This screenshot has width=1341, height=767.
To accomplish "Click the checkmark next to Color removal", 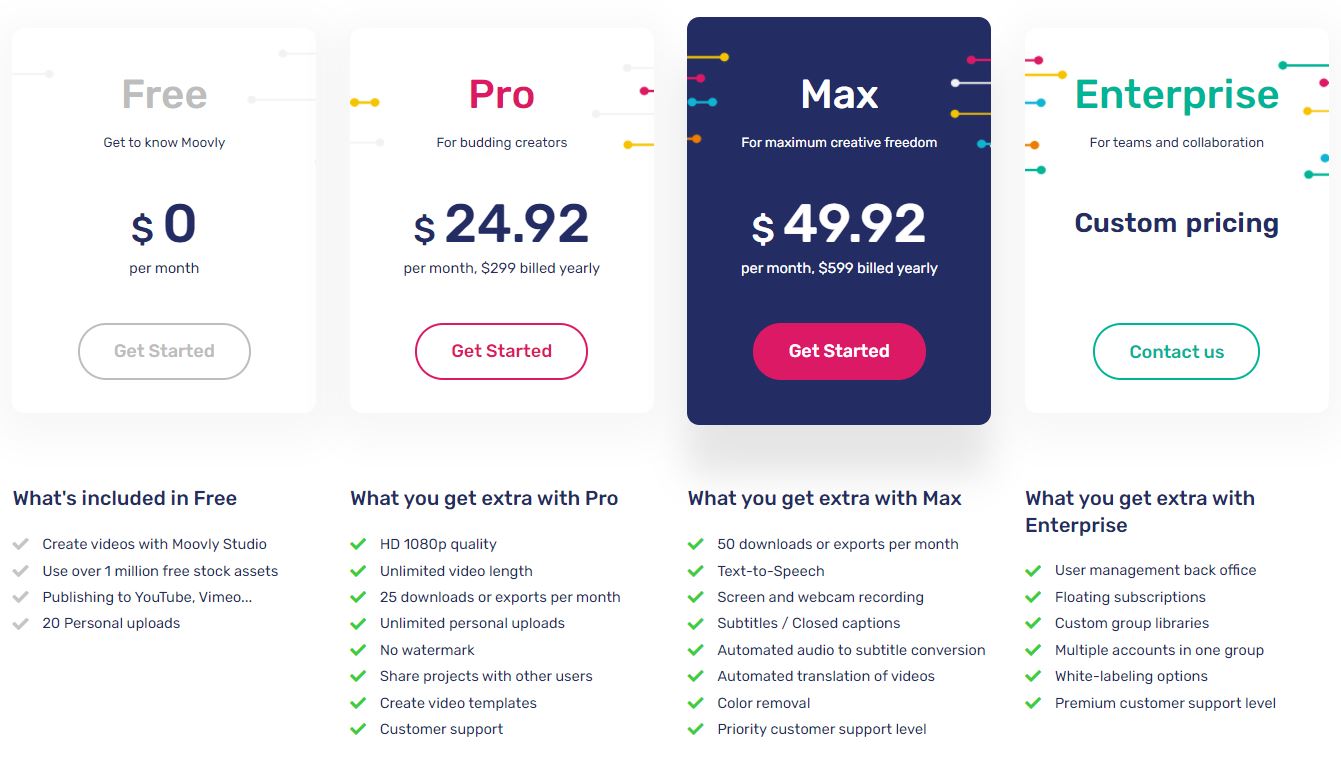I will point(696,703).
